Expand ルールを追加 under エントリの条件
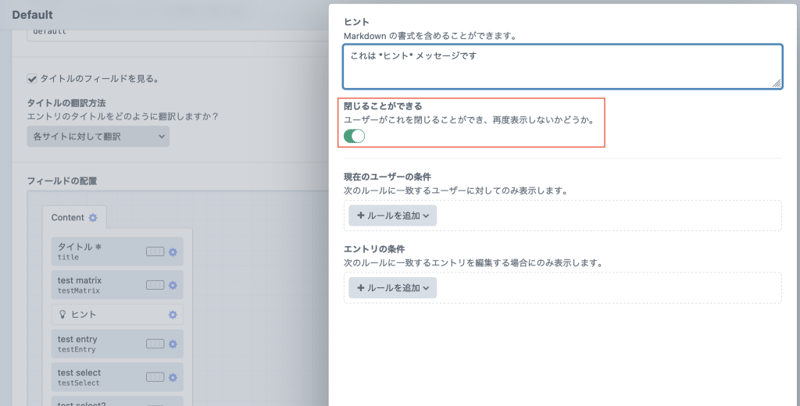800x406 pixels. [x=392, y=288]
